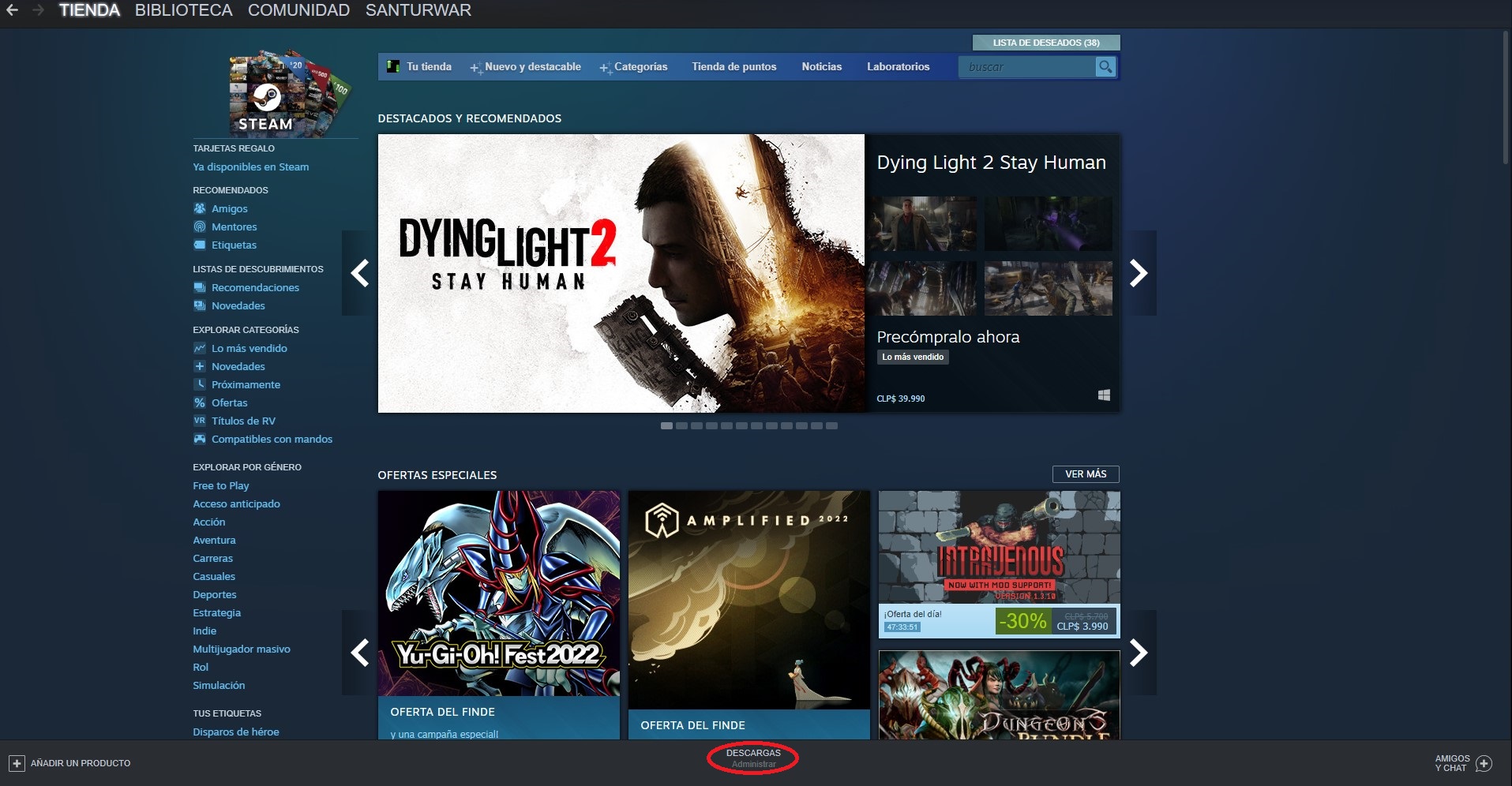Click the Dying Light 2 Stay Human title
Viewport: 1512px width, 786px height.
(x=992, y=163)
